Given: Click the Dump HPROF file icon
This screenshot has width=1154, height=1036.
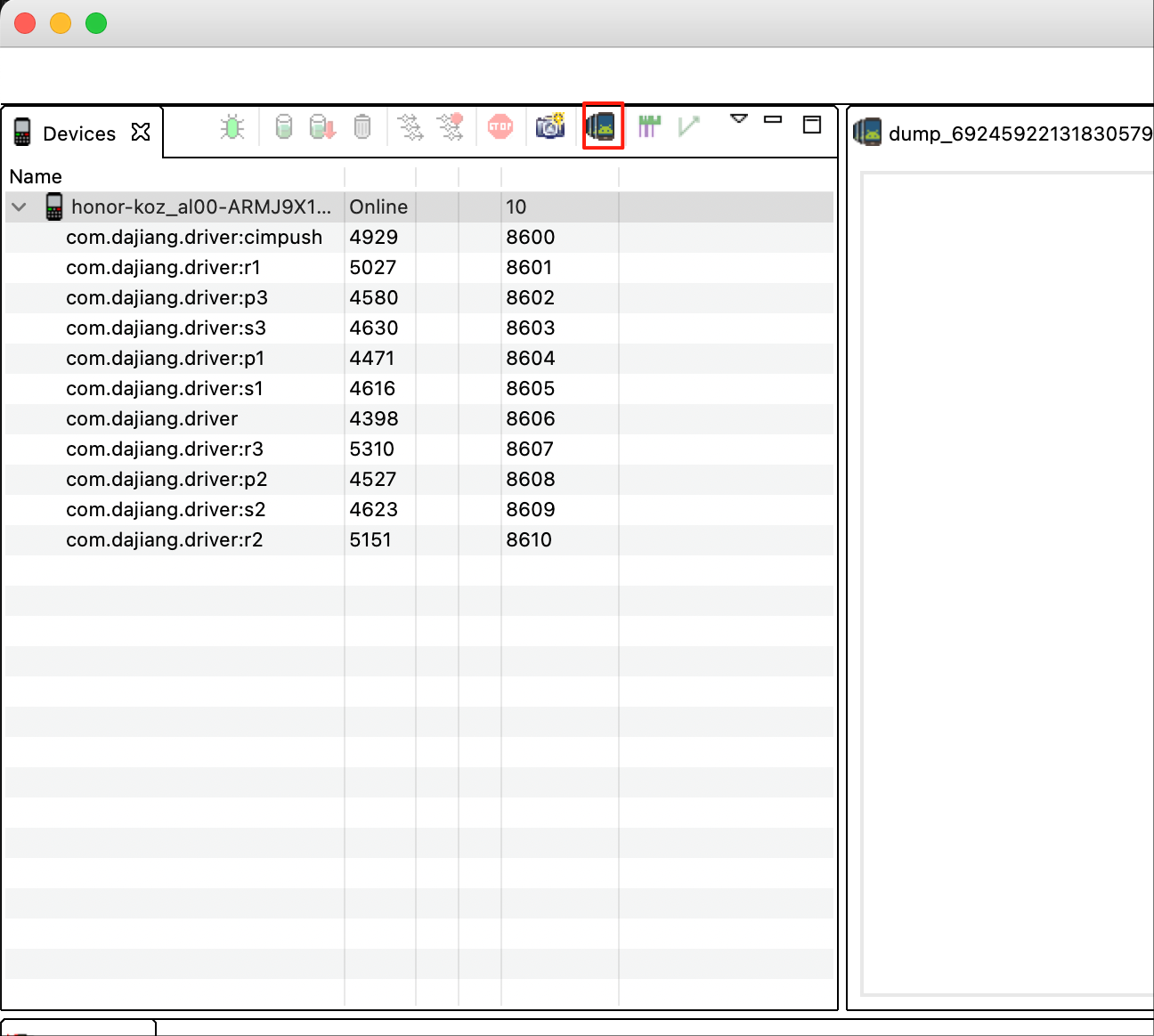Looking at the screenshot, I should [x=322, y=127].
